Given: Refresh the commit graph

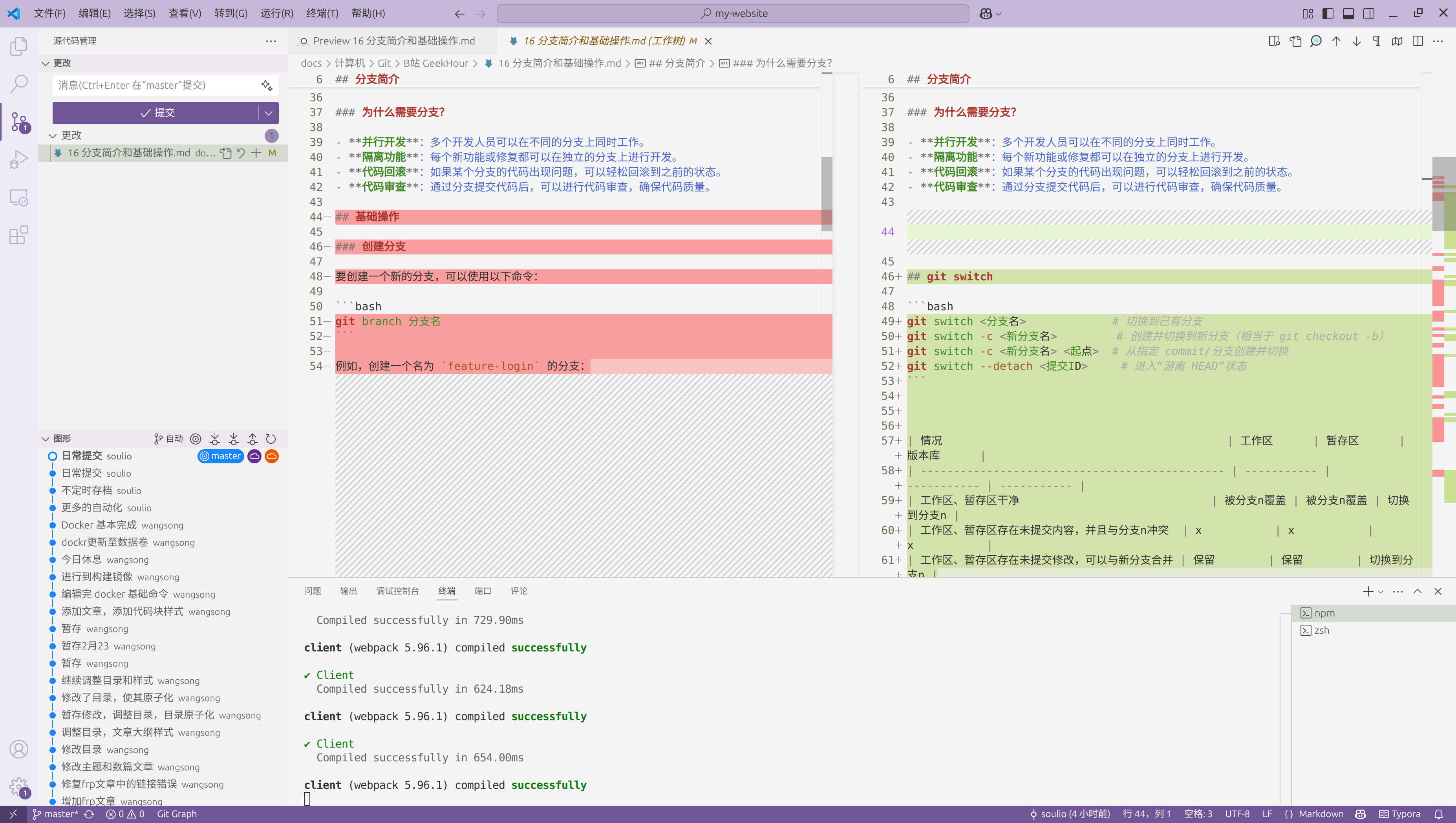Looking at the screenshot, I should click(271, 439).
